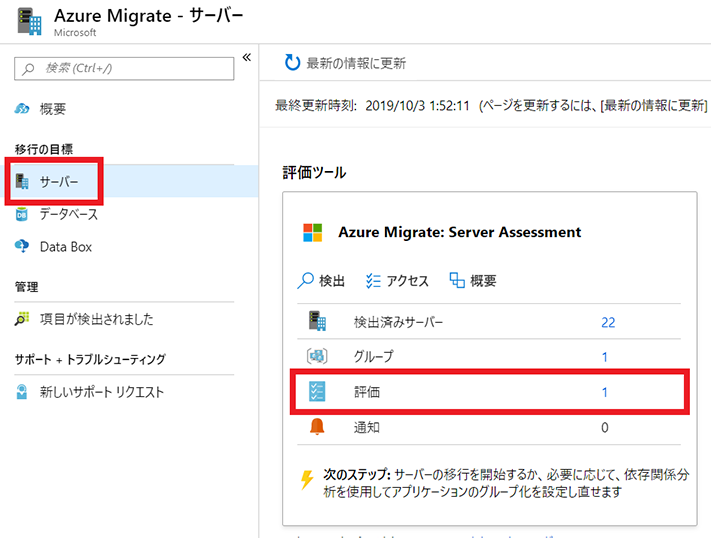The height and width of the screenshot is (538, 711).
Task: Open the グループ count link 1
Action: pyautogui.click(x=604, y=357)
